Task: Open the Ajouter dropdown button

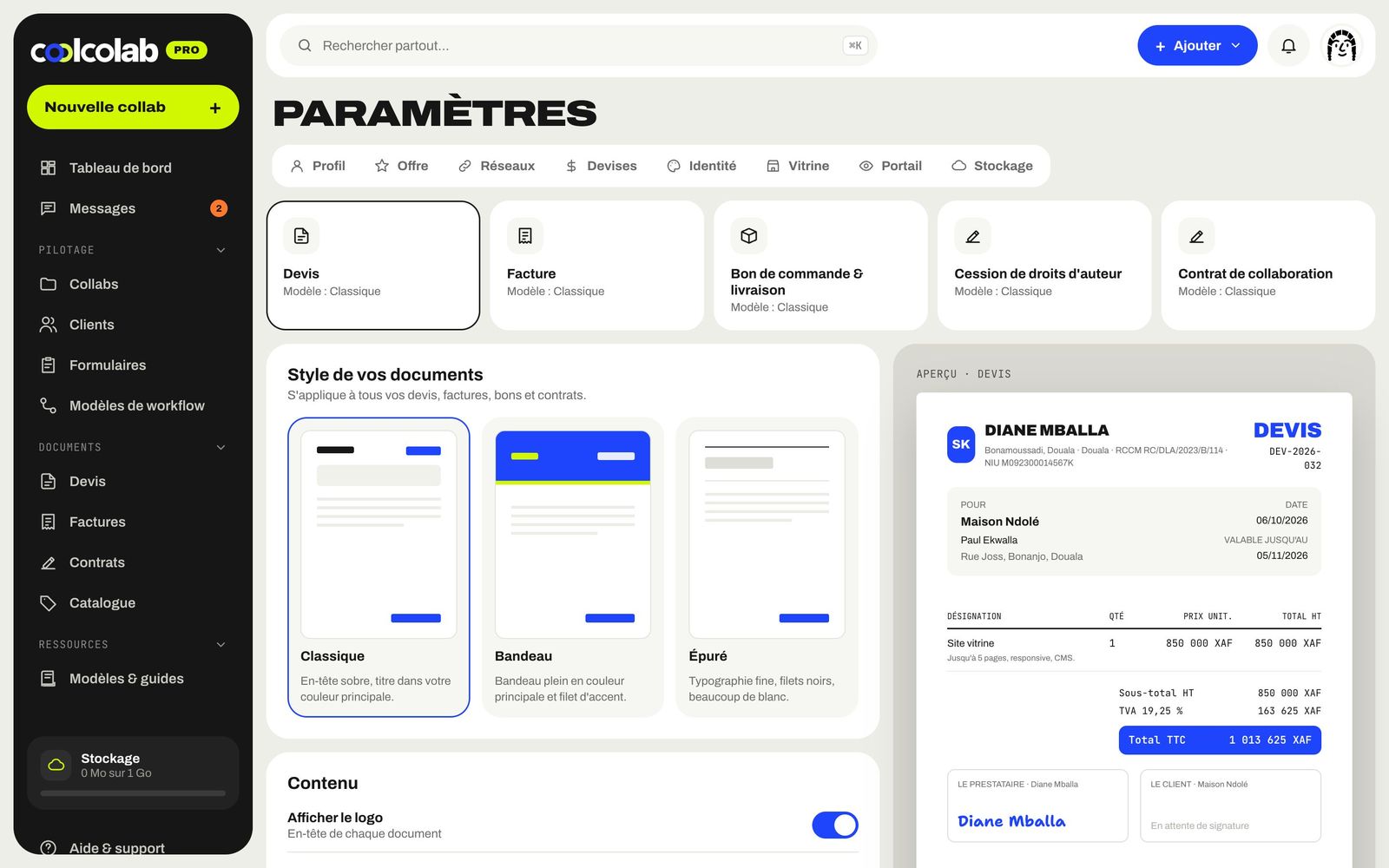Action: tap(1197, 46)
